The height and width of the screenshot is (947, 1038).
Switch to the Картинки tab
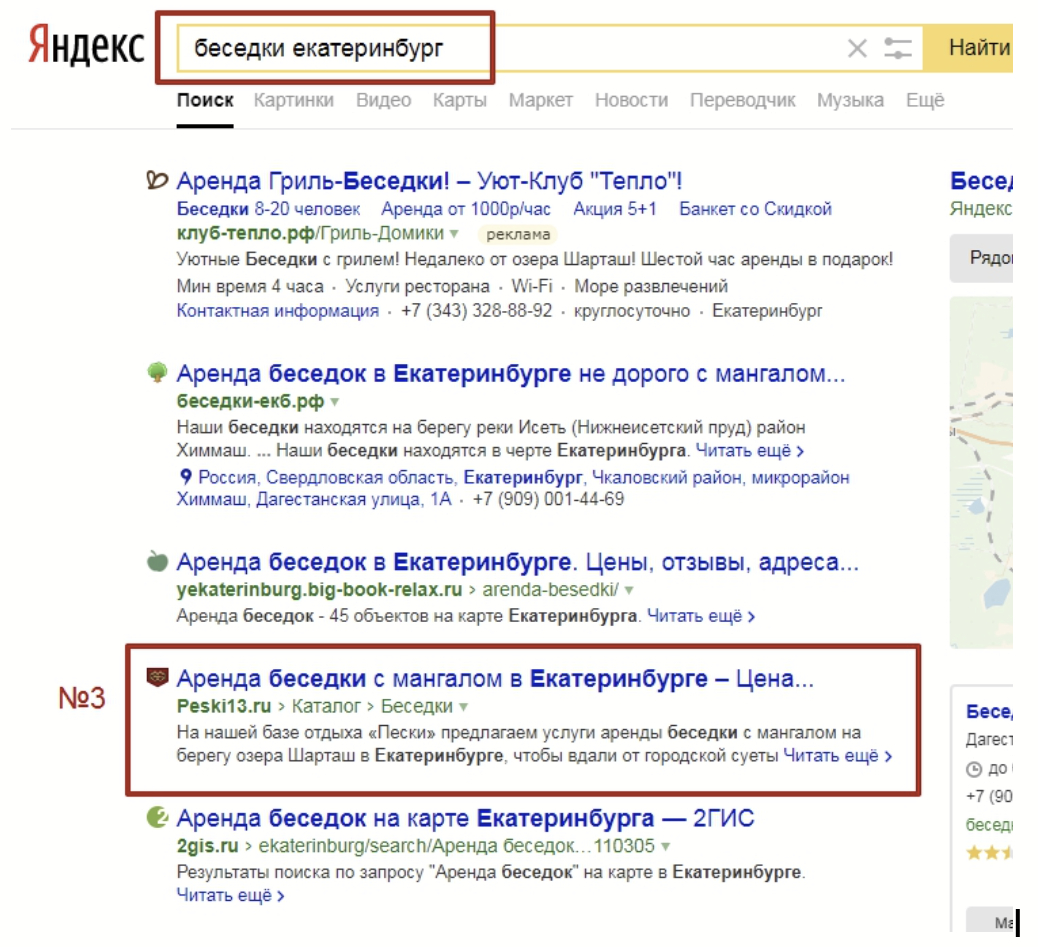[x=293, y=100]
